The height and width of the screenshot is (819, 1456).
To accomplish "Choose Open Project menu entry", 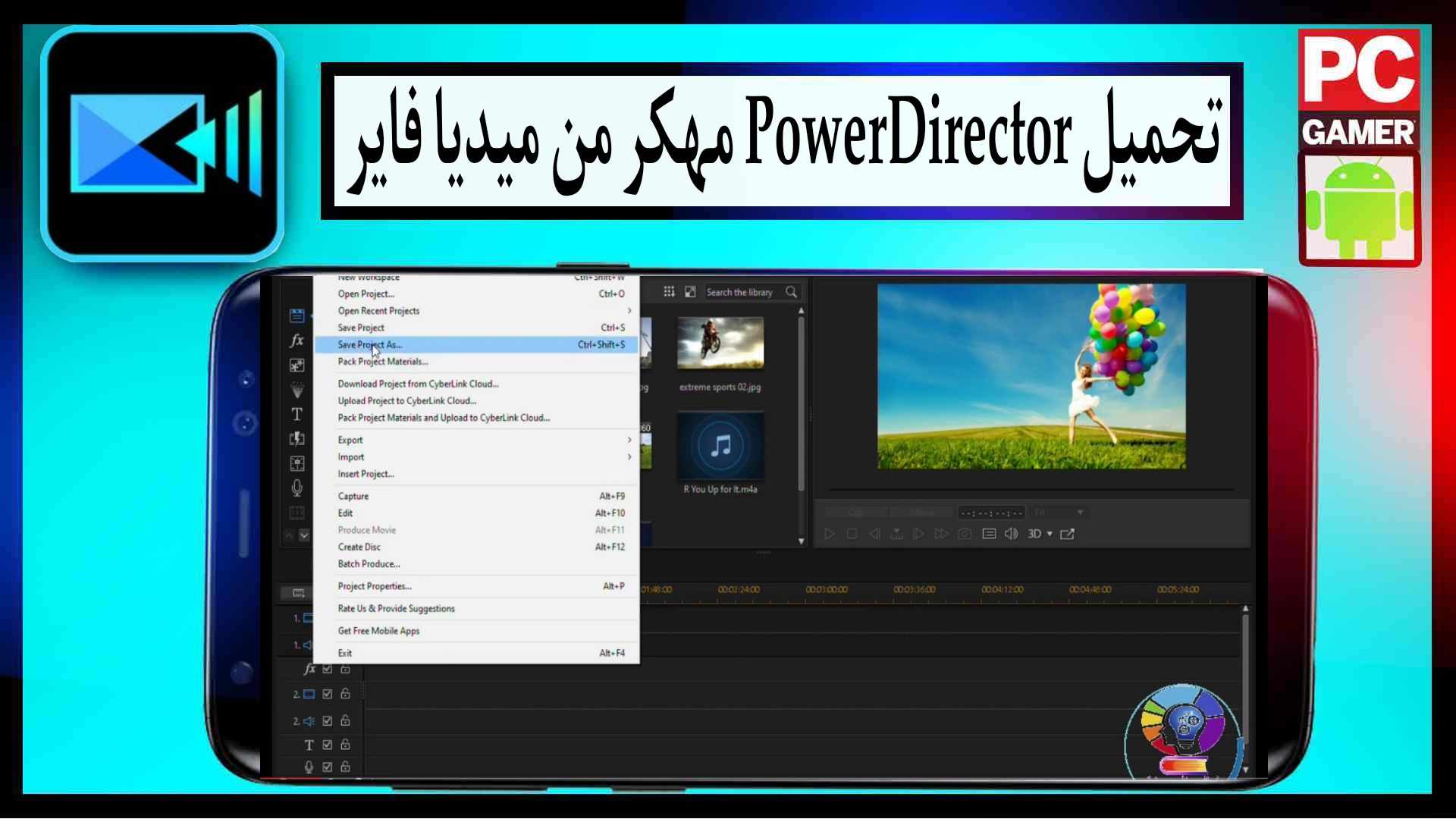I will [x=476, y=293].
